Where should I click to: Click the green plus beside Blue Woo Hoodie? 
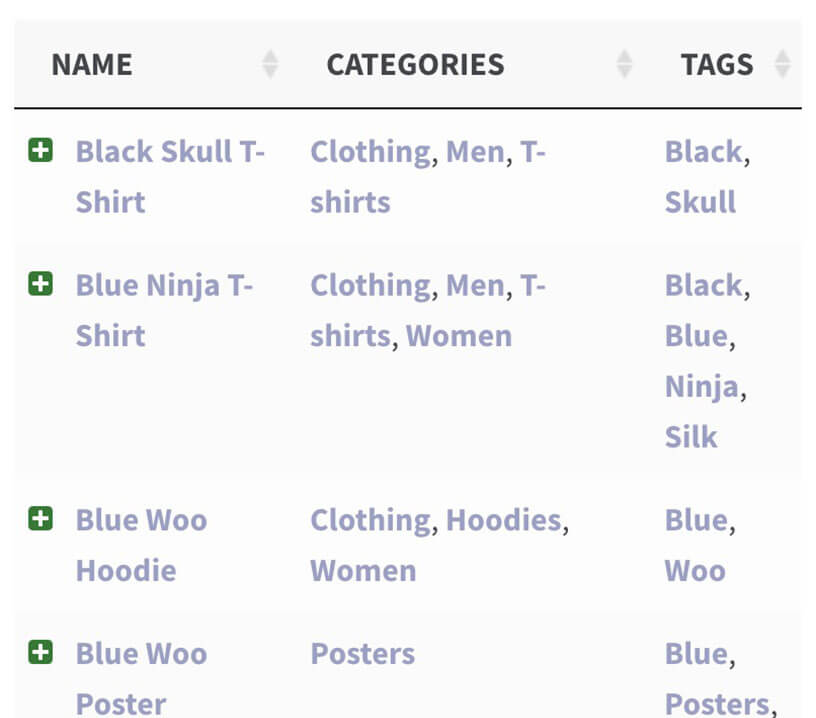pos(40,519)
